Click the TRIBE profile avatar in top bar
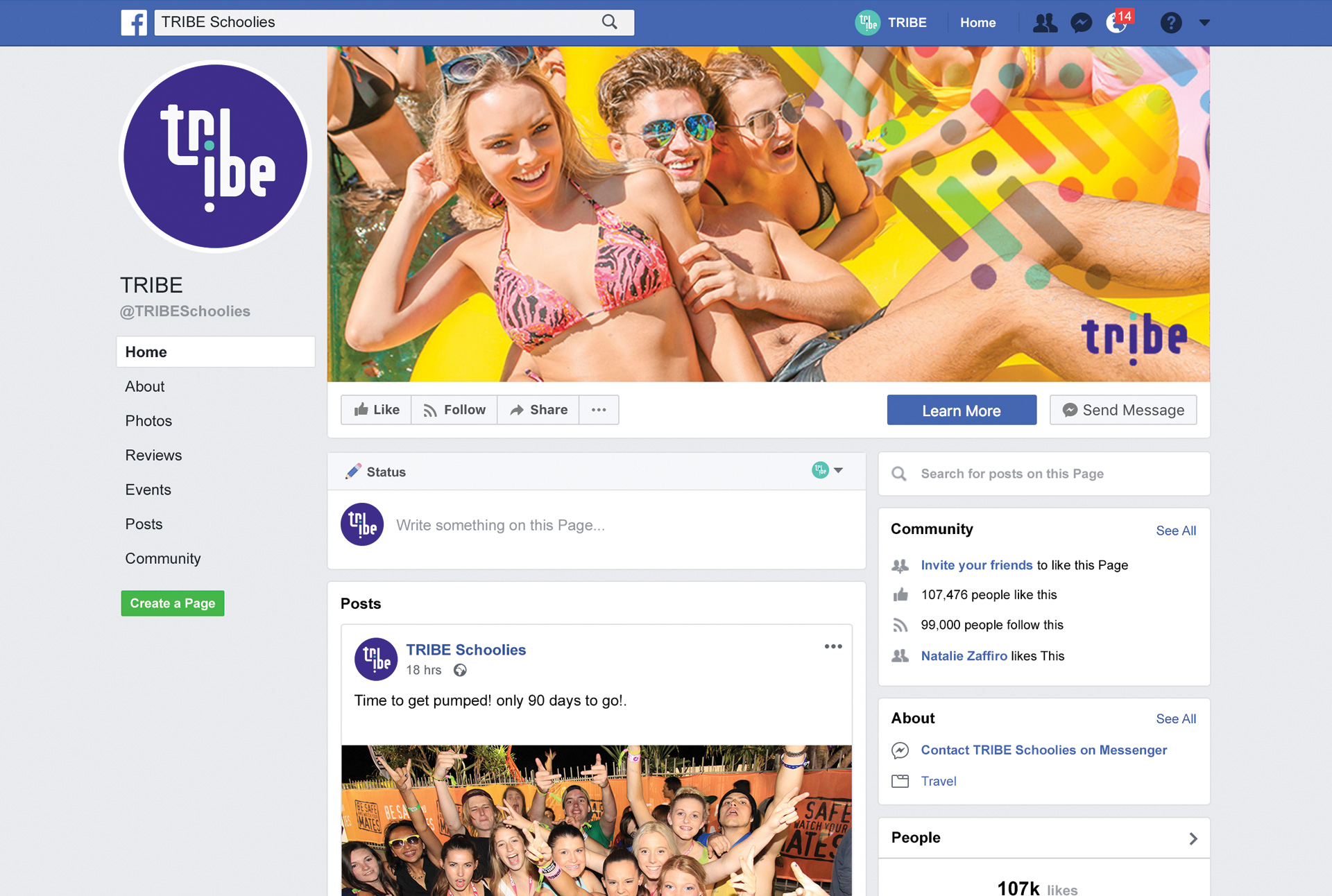1332x896 pixels. point(867,23)
